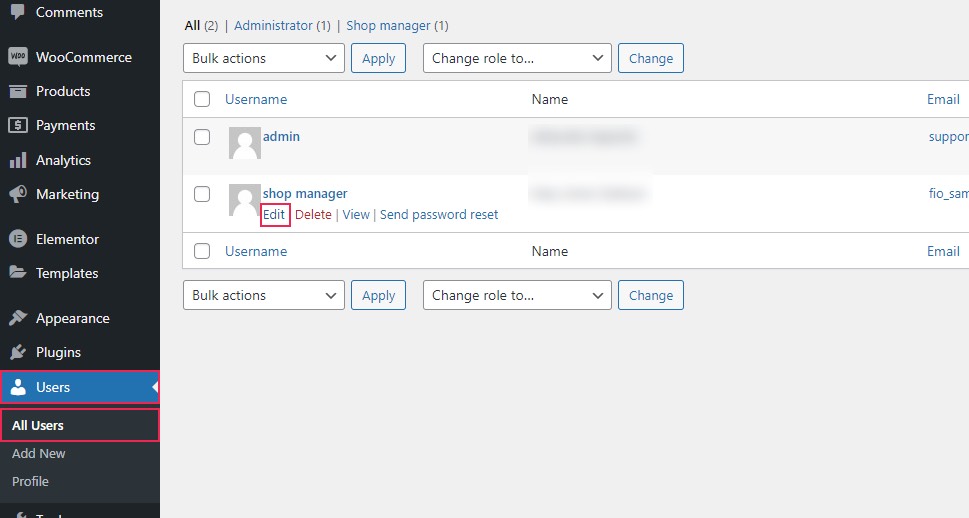969x518 pixels.
Task: Click the Payments dollar icon
Action: pyautogui.click(x=18, y=125)
